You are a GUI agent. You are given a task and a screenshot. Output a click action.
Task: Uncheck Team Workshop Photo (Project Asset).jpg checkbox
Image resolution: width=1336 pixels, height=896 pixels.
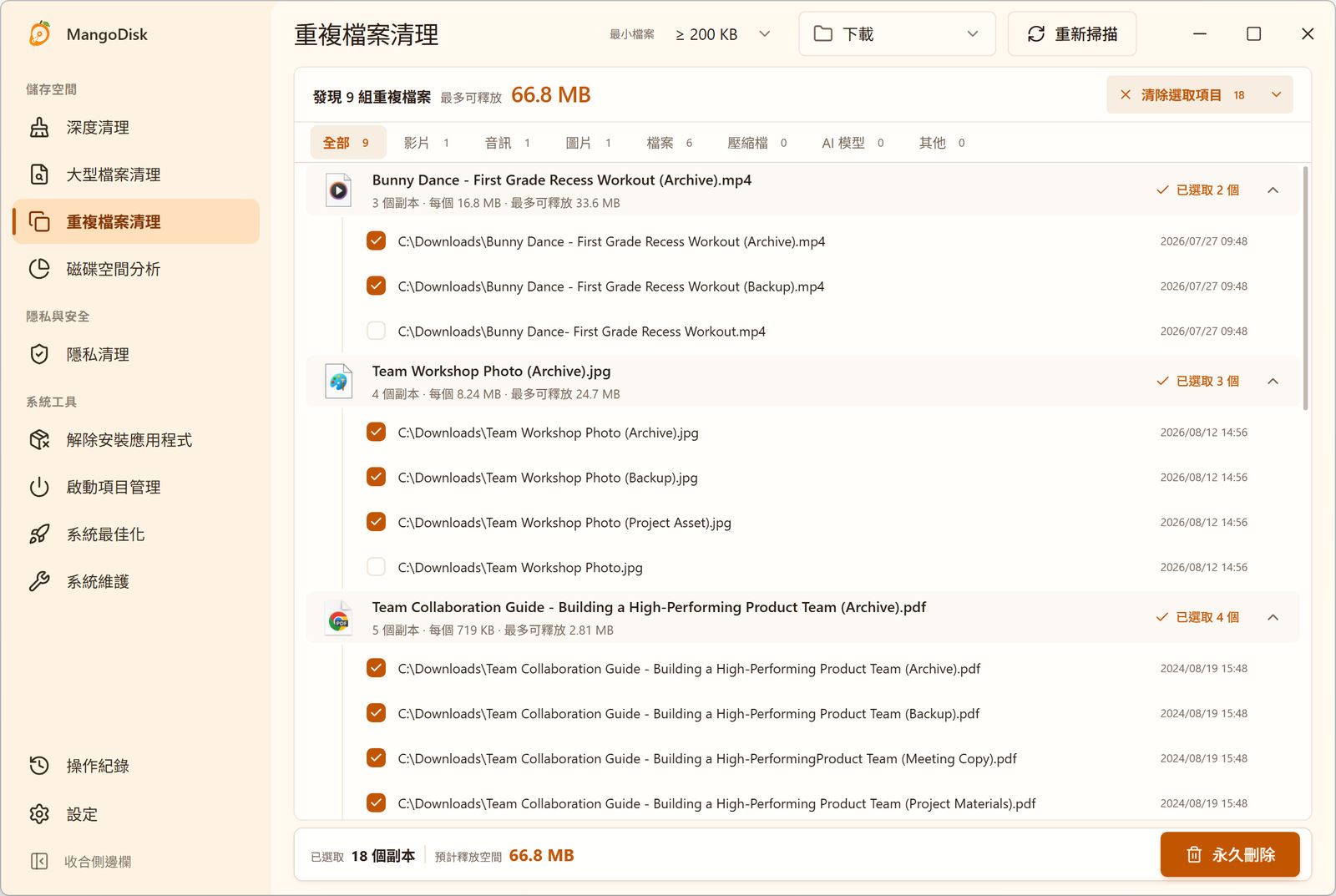coord(377,522)
